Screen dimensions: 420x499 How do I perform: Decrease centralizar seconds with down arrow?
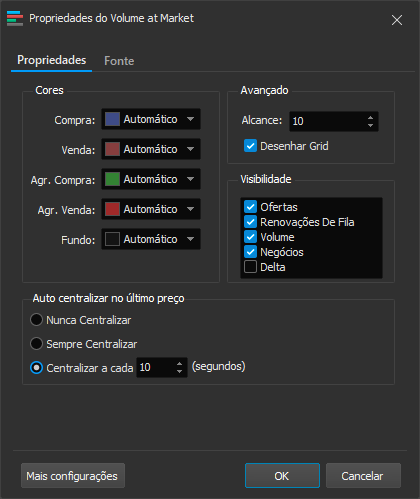(179, 371)
